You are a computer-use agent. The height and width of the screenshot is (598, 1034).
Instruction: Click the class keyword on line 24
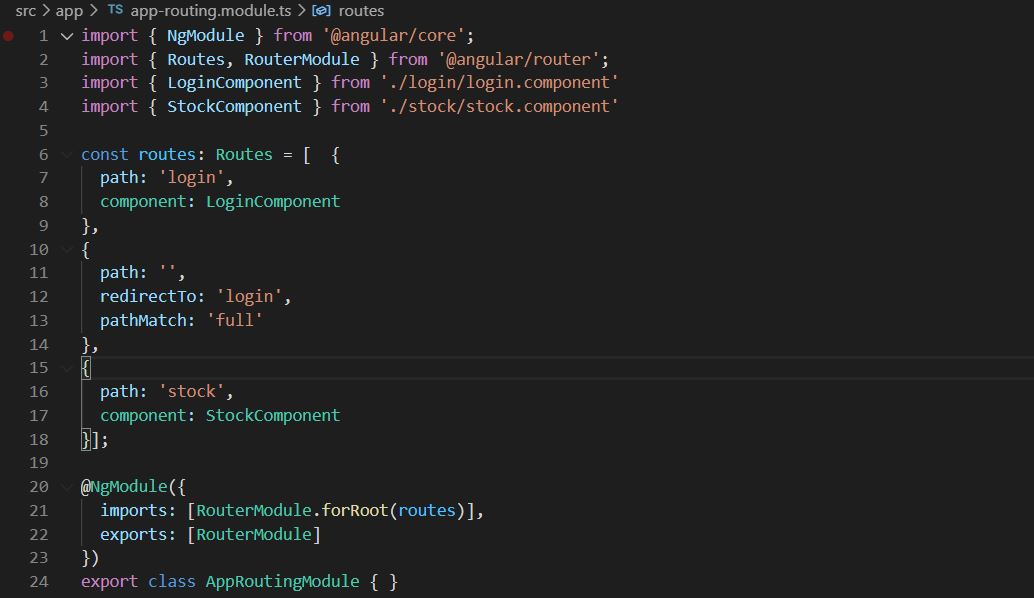coord(171,582)
